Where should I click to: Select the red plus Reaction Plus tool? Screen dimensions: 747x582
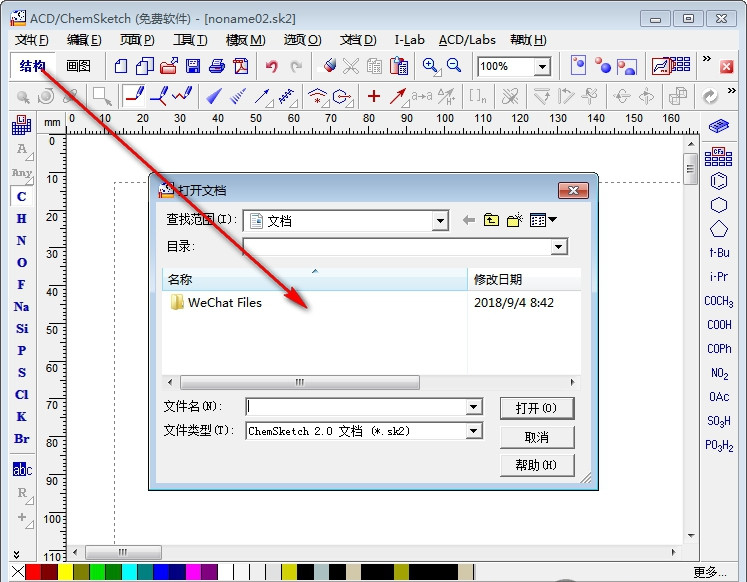coord(374,96)
